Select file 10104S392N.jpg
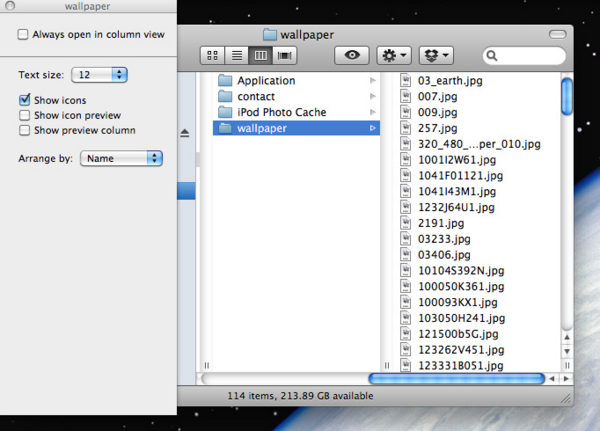This screenshot has height=431, width=600. coord(461,271)
